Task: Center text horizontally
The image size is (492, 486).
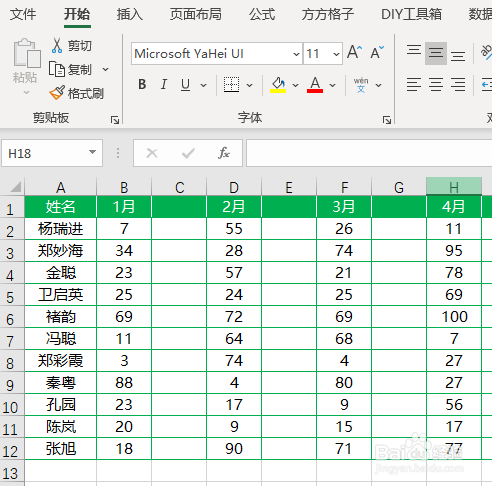Action: point(436,85)
